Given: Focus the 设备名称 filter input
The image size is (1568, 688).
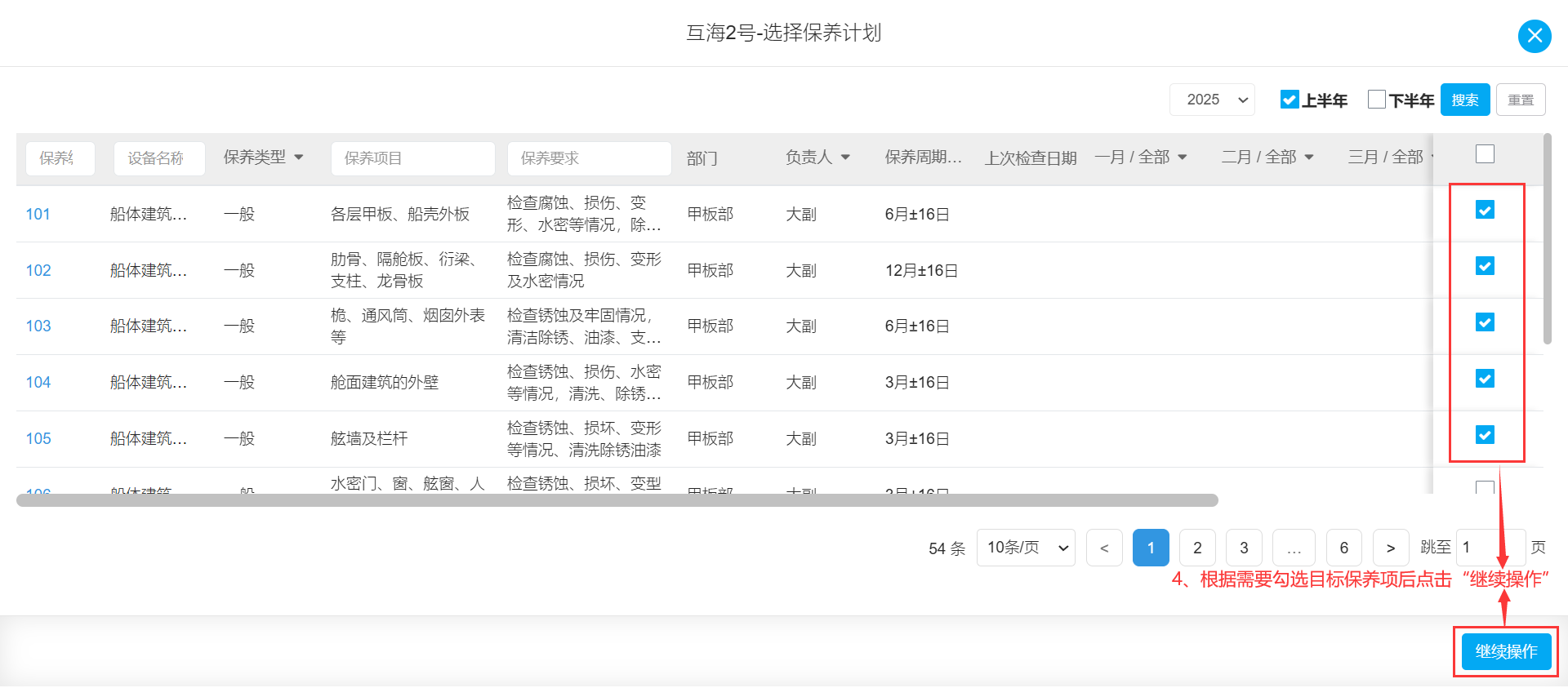Looking at the screenshot, I should (159, 158).
